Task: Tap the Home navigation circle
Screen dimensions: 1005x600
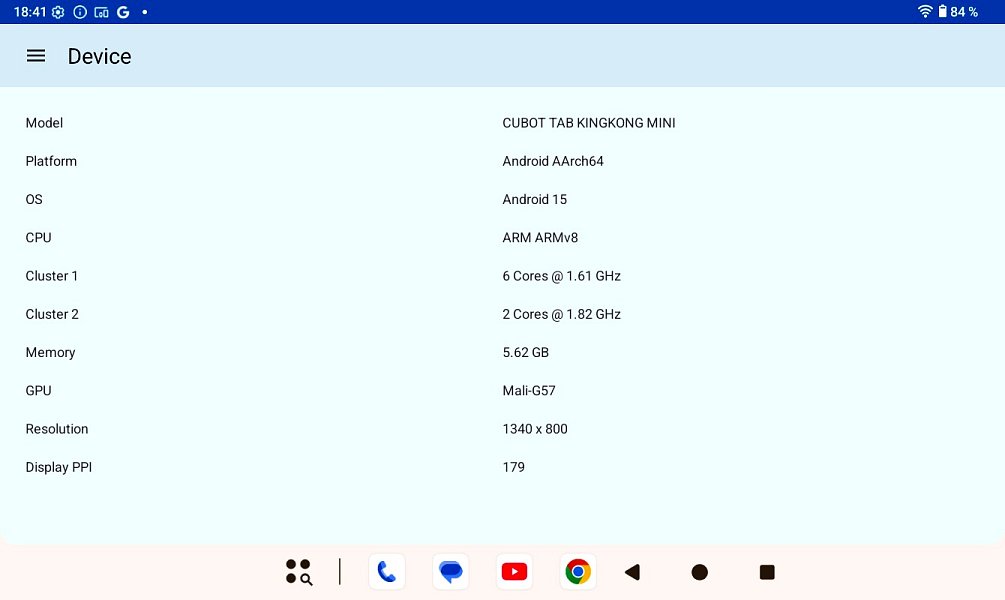Action: point(700,572)
